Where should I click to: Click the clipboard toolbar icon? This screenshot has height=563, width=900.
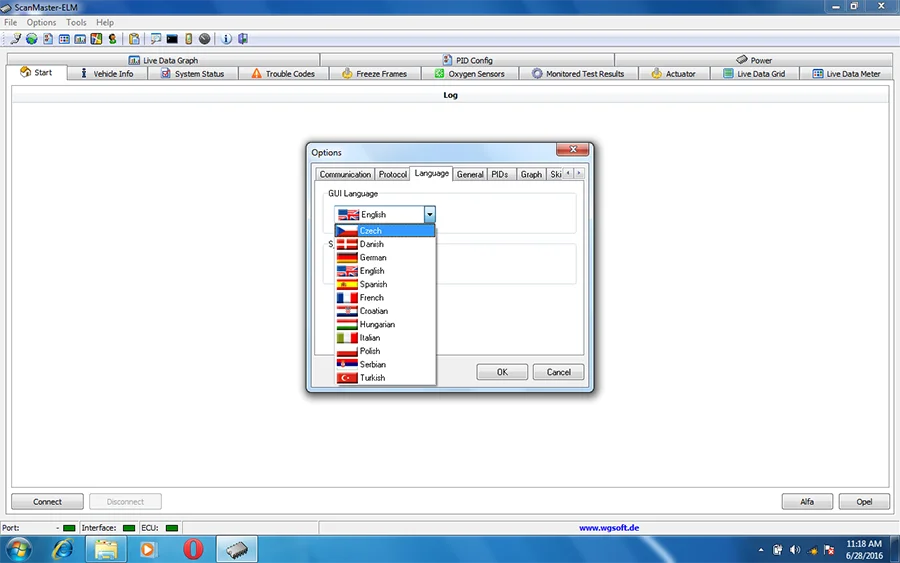[134, 39]
